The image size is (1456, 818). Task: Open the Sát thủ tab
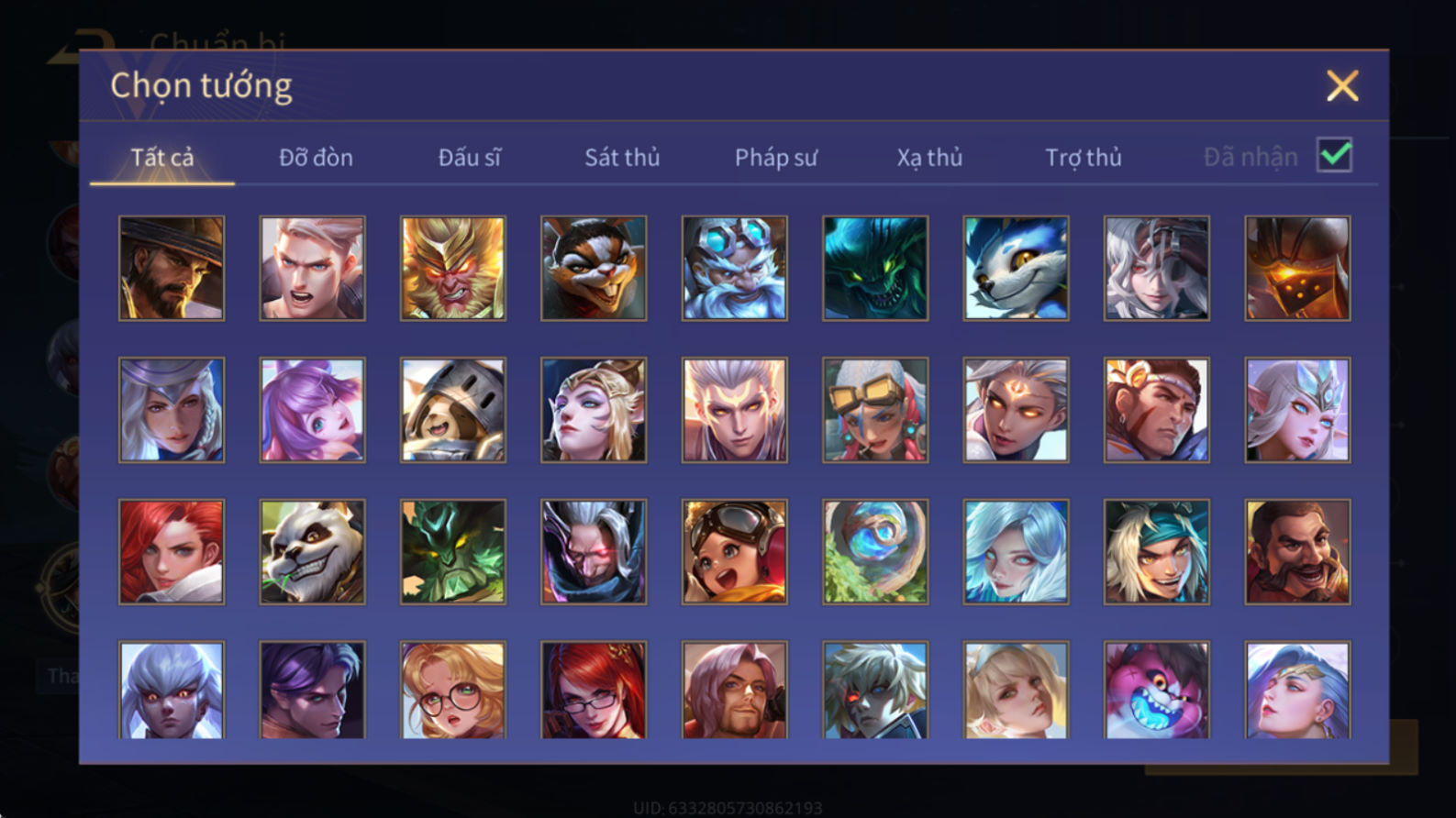pos(622,158)
